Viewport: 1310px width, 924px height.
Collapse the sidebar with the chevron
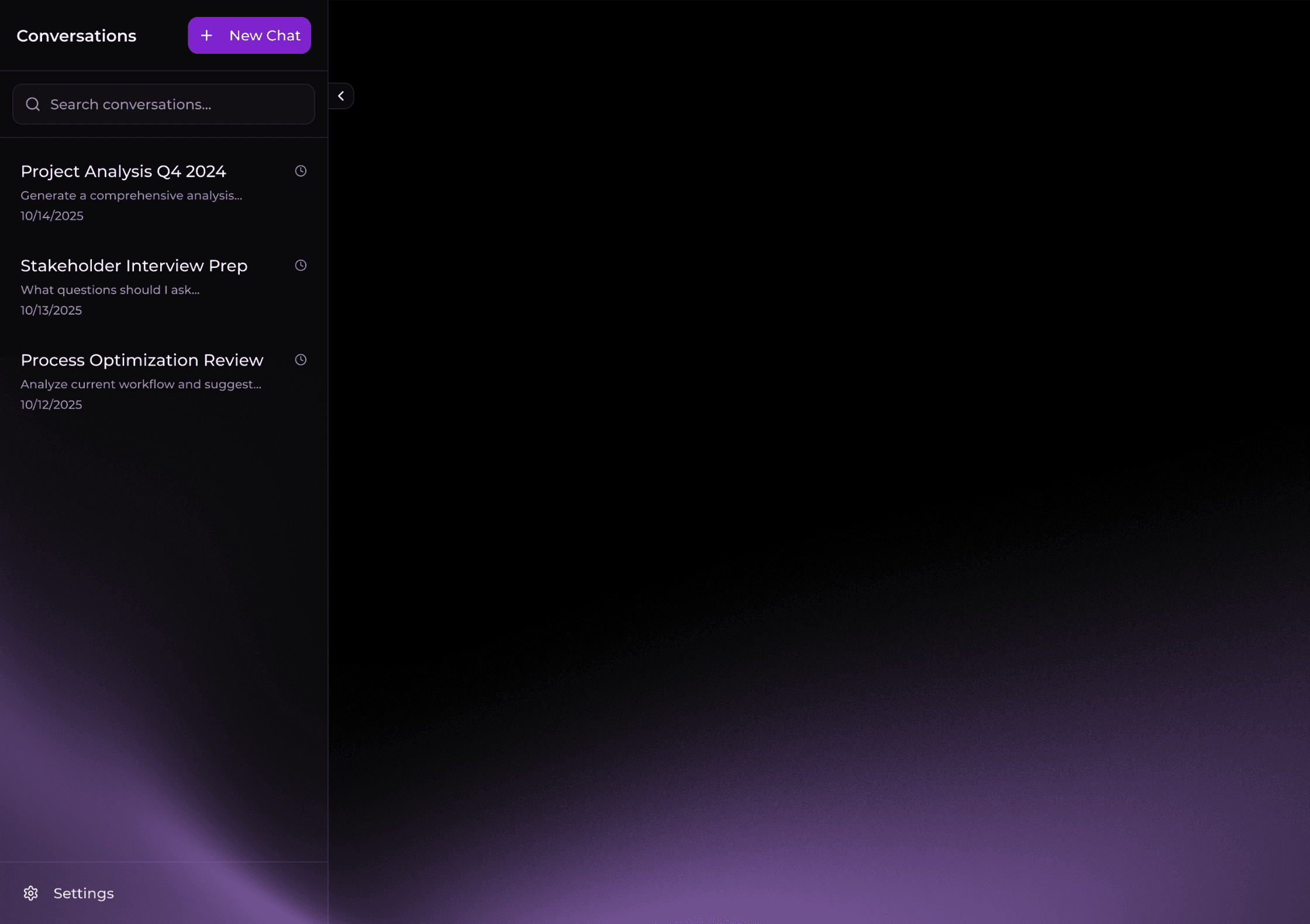click(341, 96)
